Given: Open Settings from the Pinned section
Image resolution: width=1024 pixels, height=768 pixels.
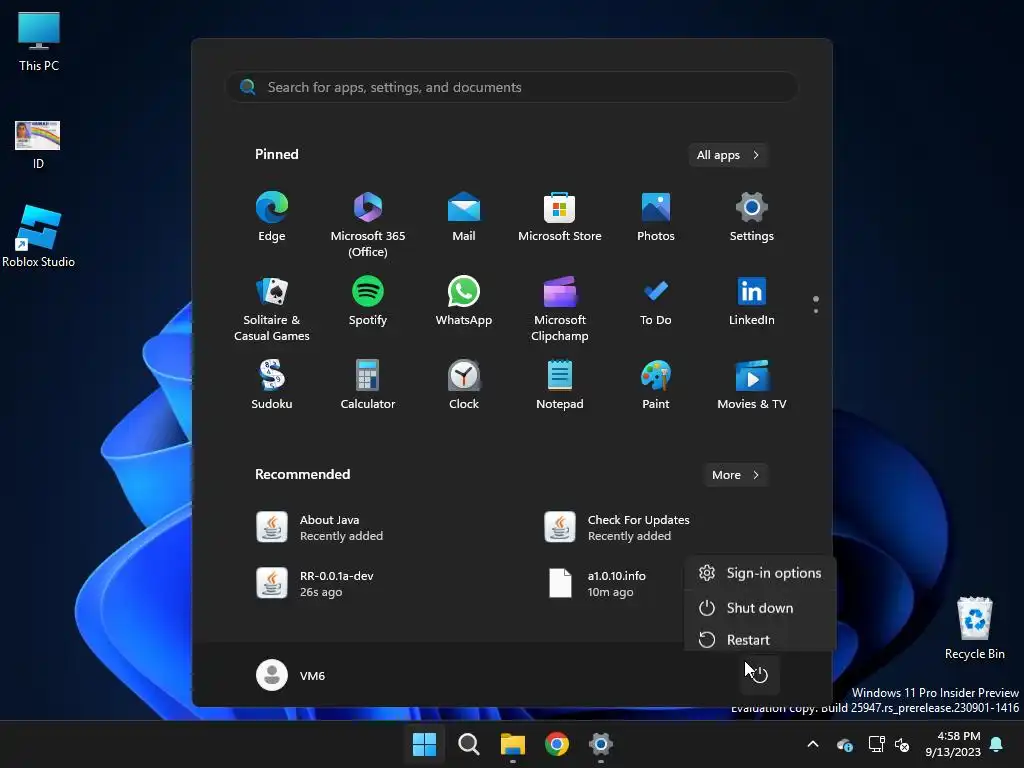Looking at the screenshot, I should tap(752, 218).
